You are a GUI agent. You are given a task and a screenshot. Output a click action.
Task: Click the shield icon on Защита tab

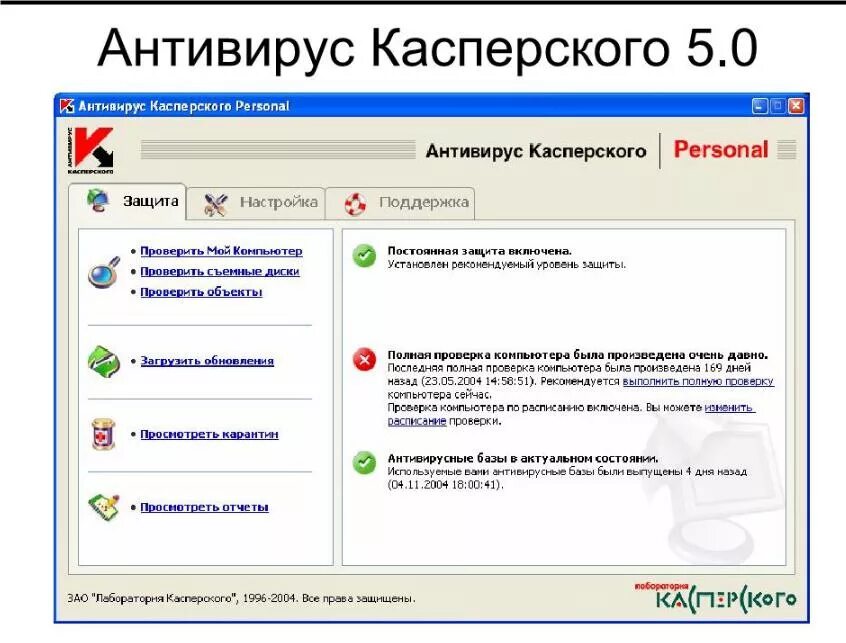(x=98, y=201)
